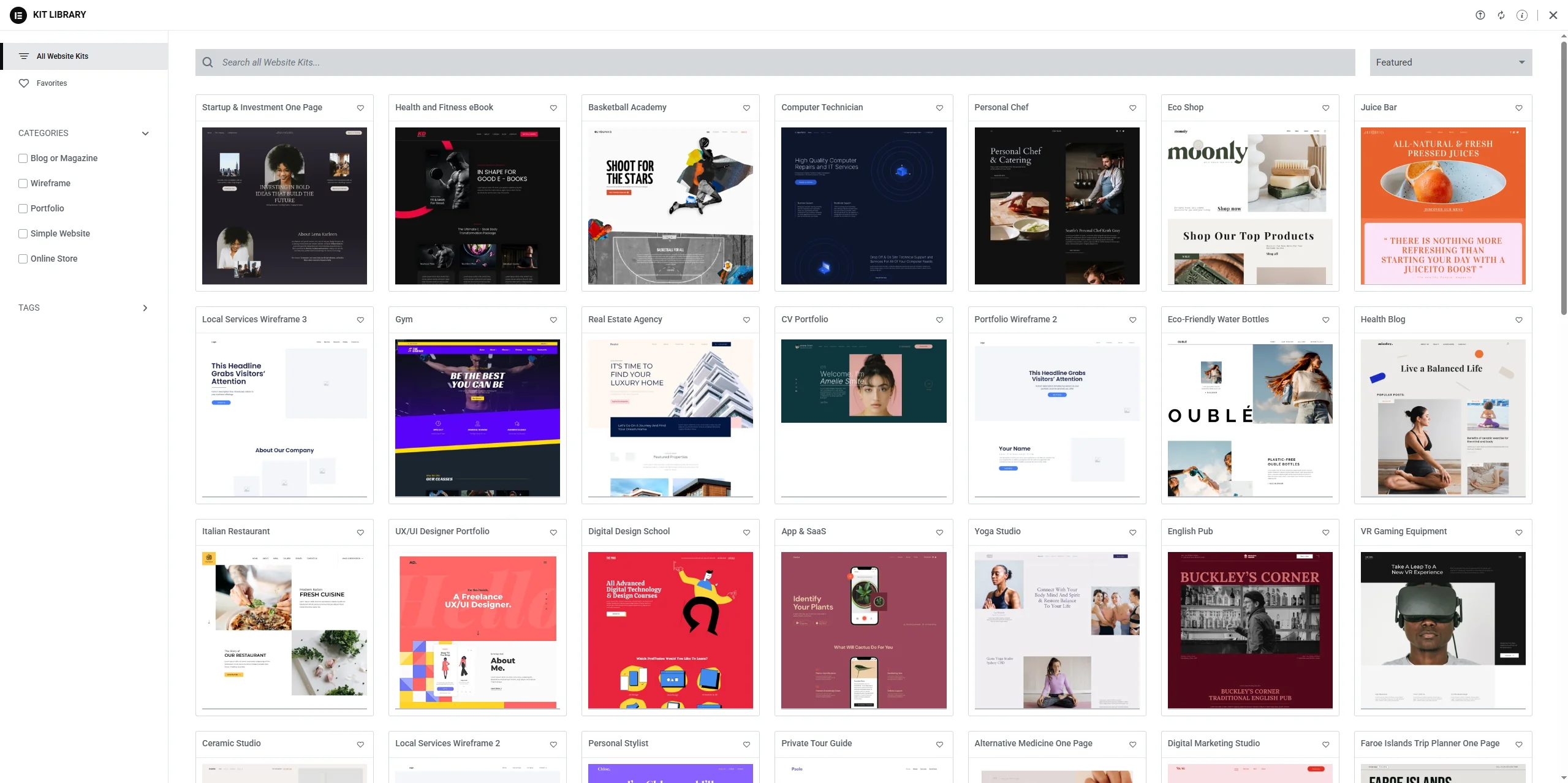Enable the Wireframe category filter
The height and width of the screenshot is (783, 1568).
coord(23,183)
